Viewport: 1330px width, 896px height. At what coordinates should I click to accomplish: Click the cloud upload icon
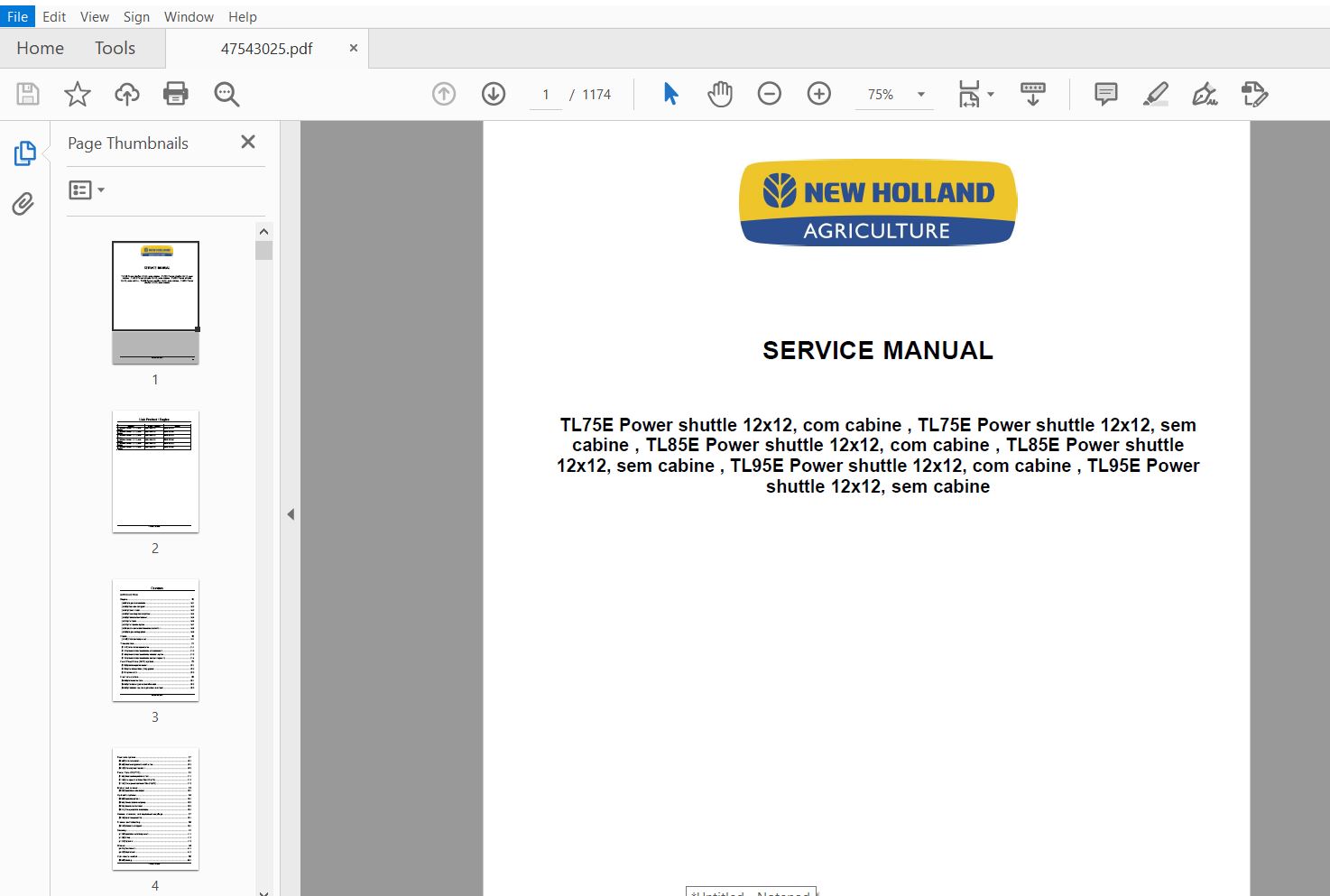click(127, 94)
